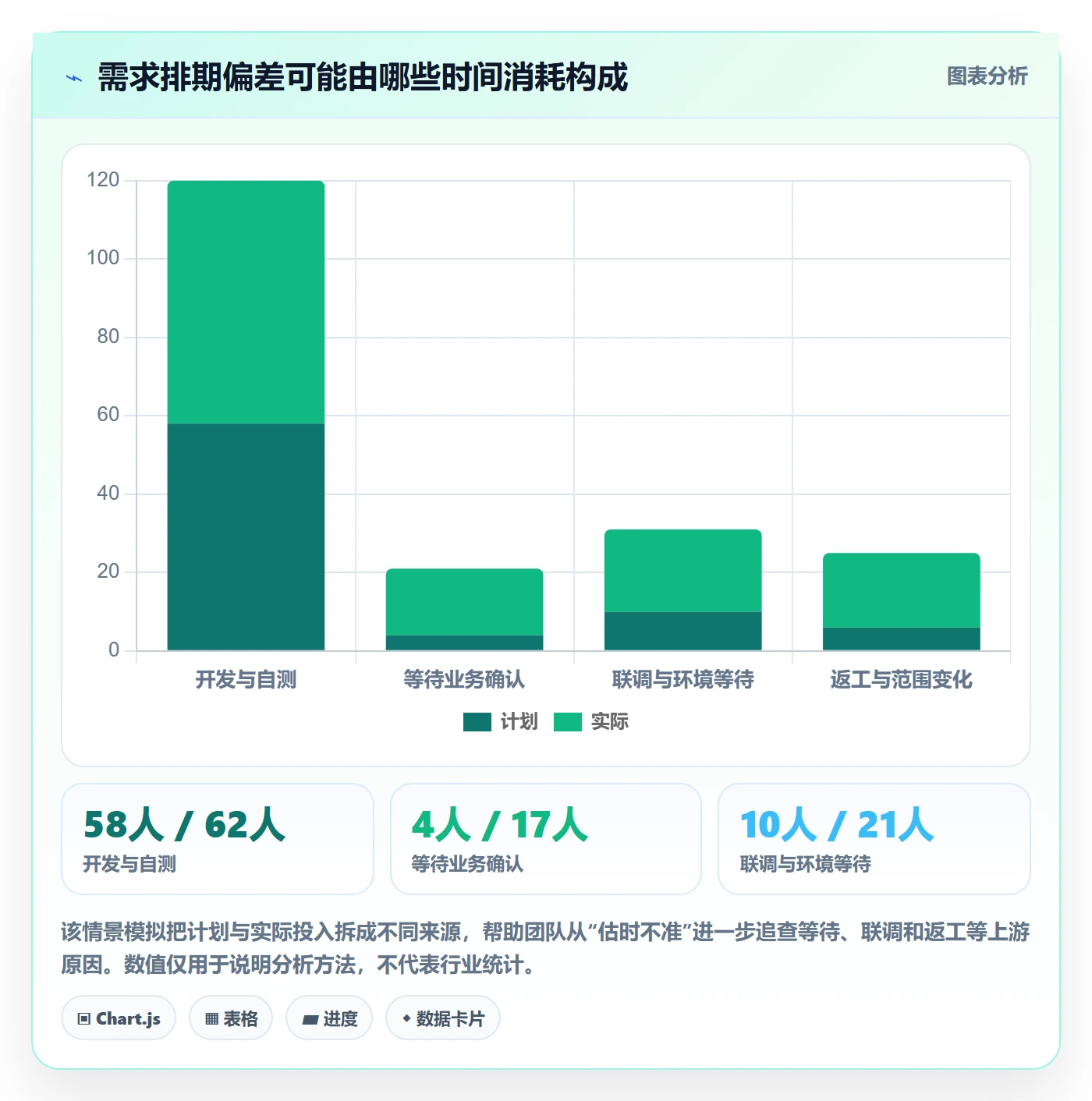Click the 联调与环境等待 caption under 10人 / 21人
The width and height of the screenshot is (1092, 1101).
pos(806,864)
